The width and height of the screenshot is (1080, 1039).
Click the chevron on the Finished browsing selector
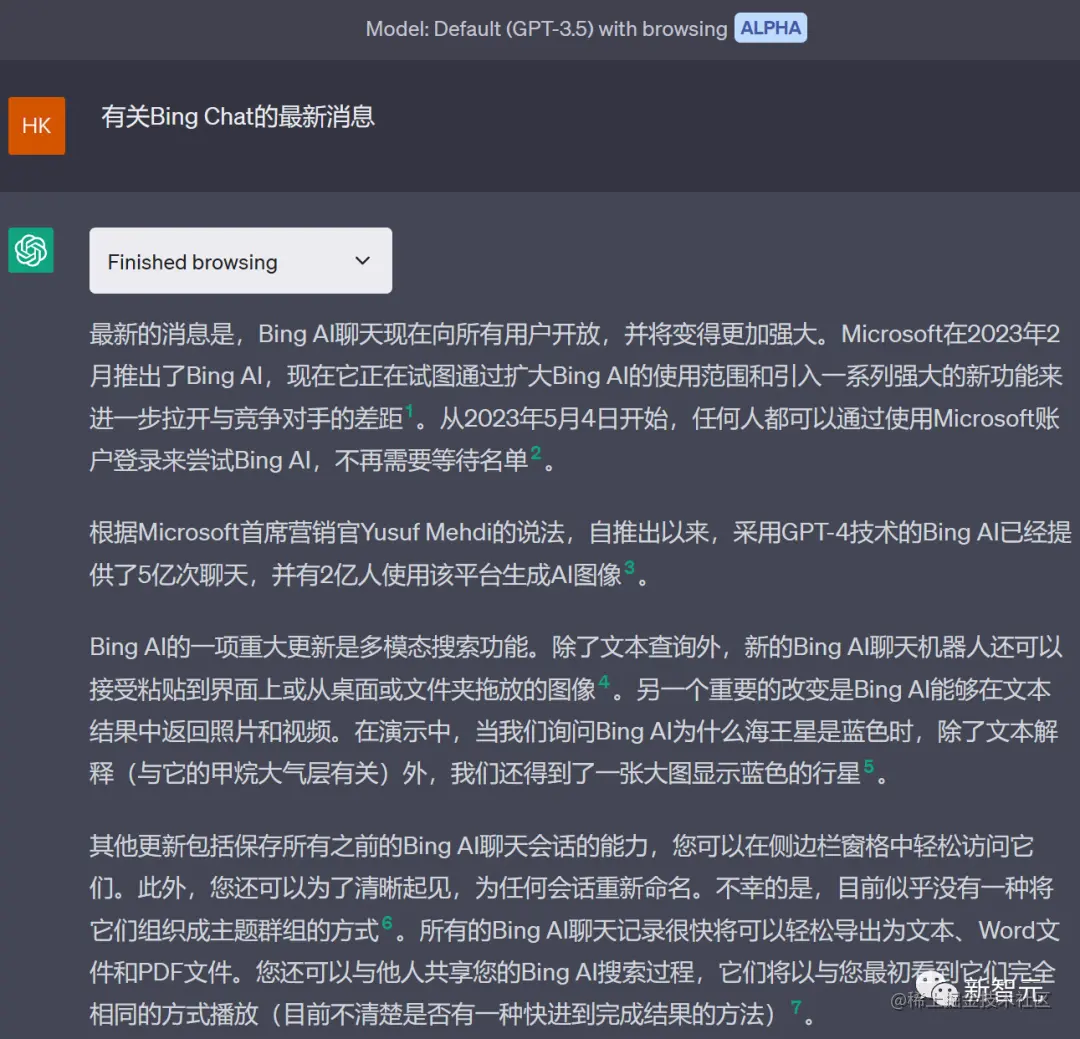[x=362, y=260]
